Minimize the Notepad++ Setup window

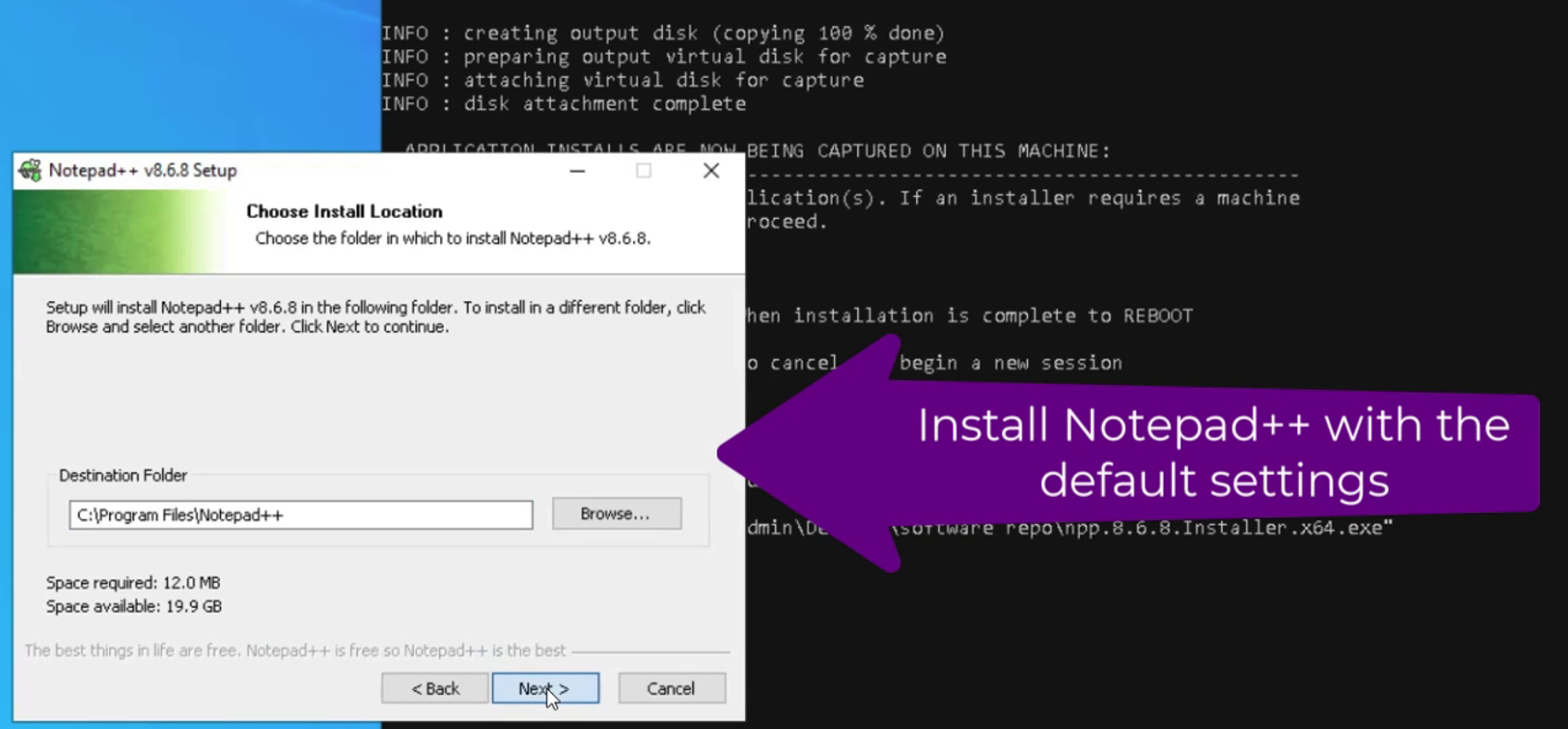tap(577, 170)
